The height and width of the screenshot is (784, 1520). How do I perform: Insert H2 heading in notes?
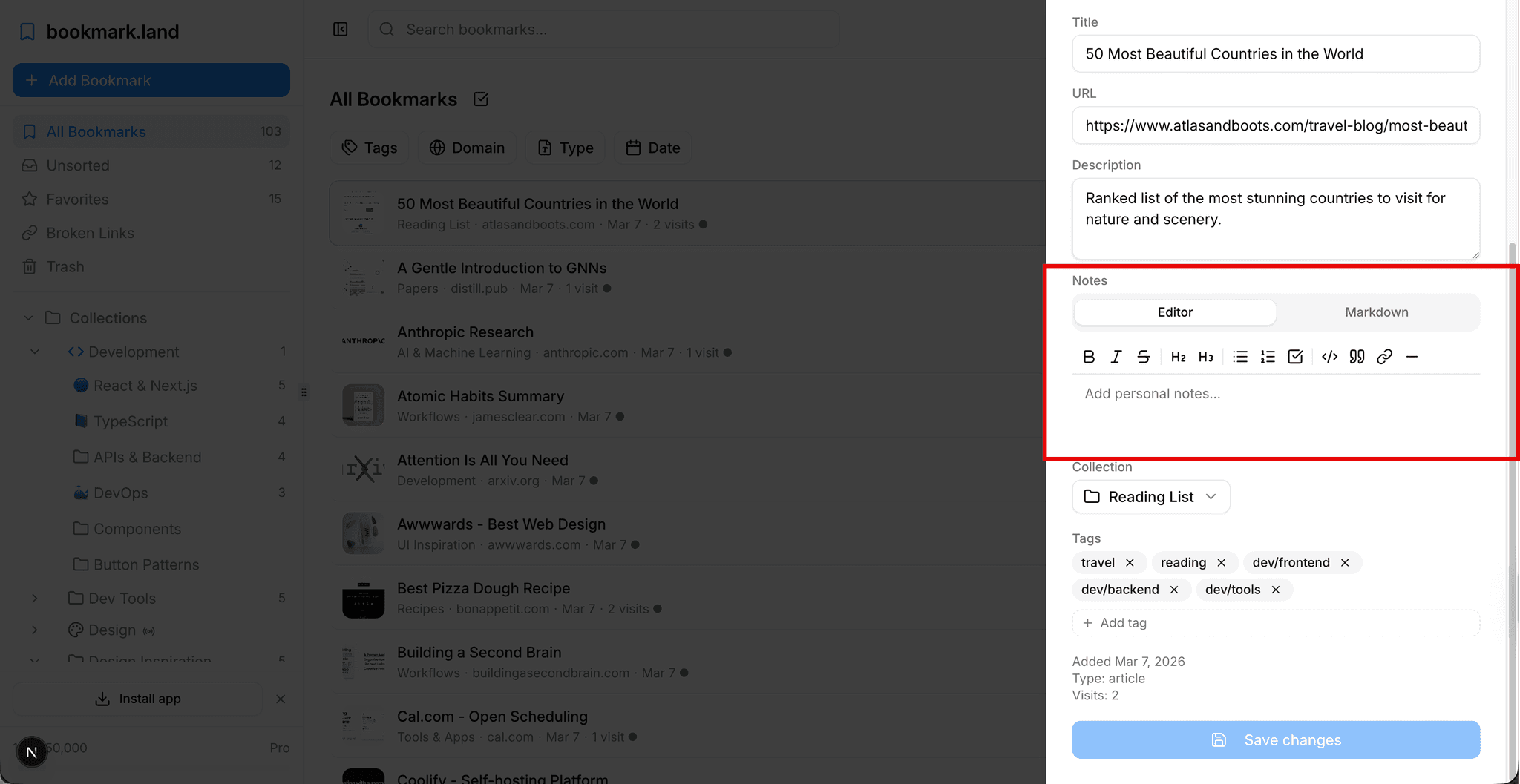pos(1178,357)
